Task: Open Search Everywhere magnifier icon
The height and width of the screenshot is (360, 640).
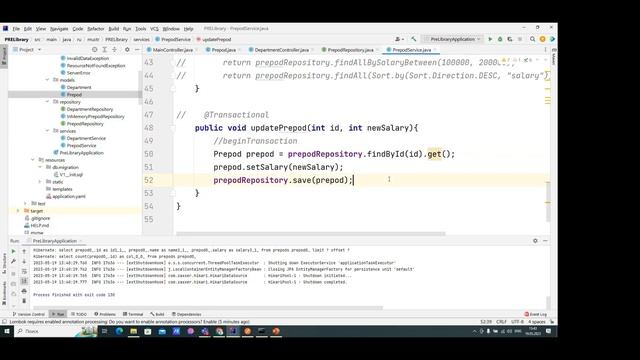Action: click(532, 39)
